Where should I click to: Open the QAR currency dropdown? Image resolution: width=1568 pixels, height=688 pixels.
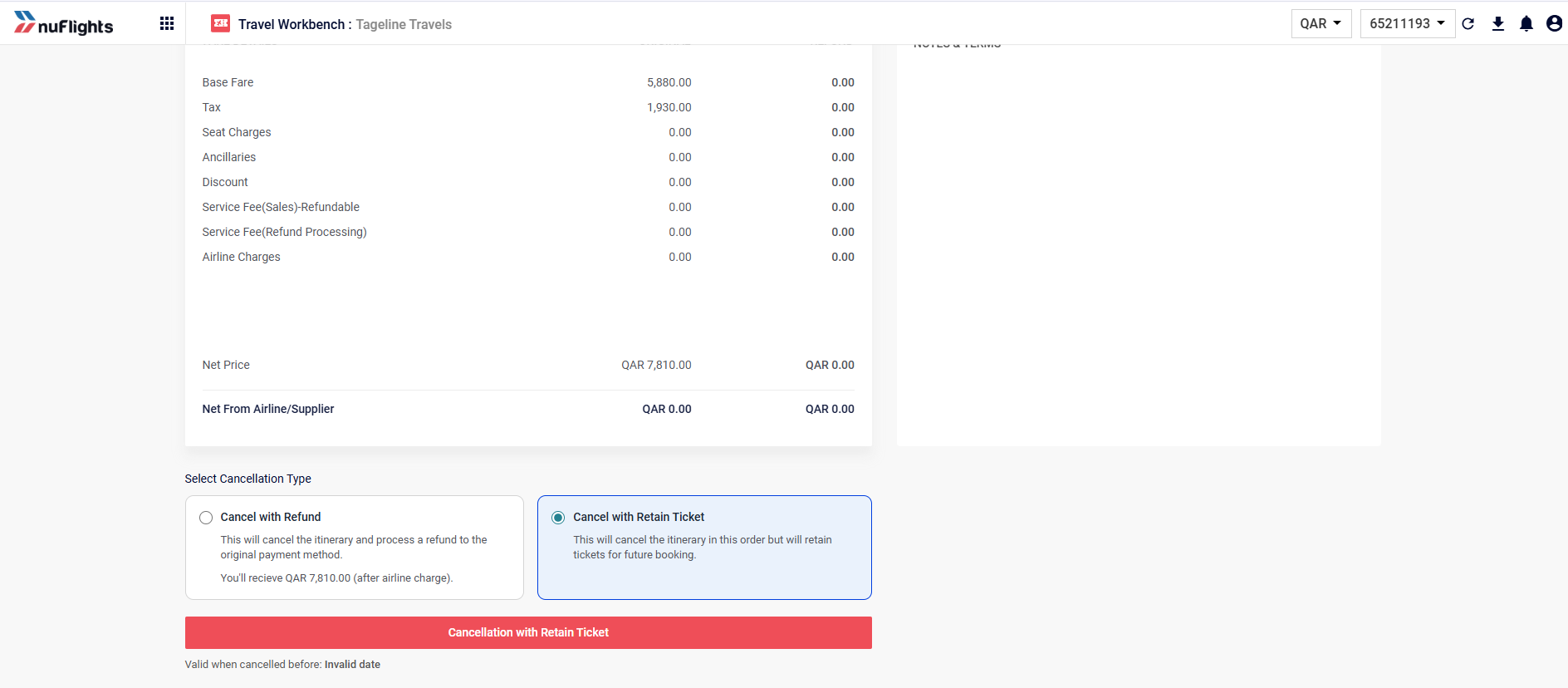pyautogui.click(x=1321, y=23)
